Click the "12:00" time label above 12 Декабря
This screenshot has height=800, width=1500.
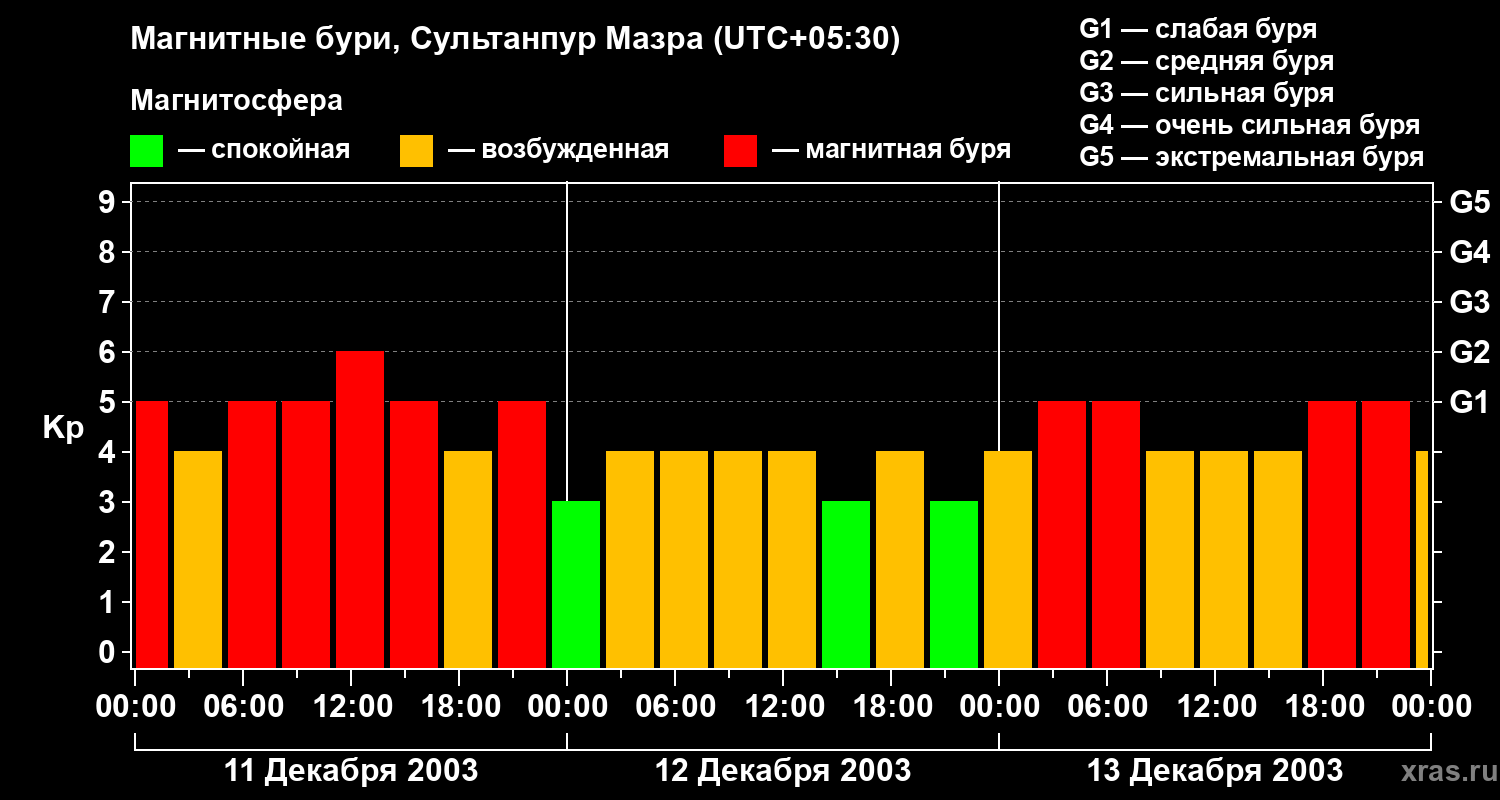(x=783, y=706)
